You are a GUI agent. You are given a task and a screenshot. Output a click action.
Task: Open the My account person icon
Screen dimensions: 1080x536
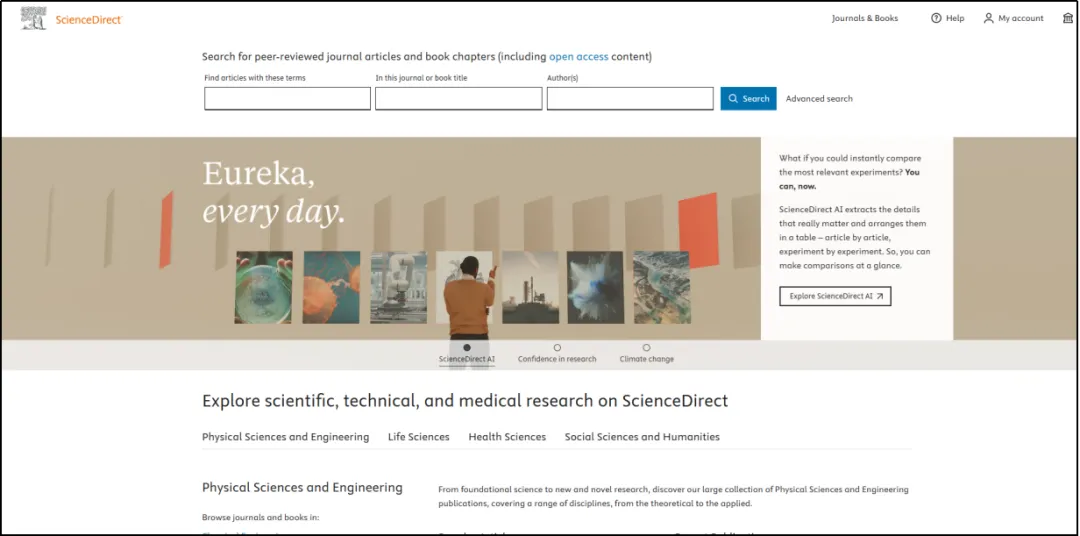tap(988, 18)
